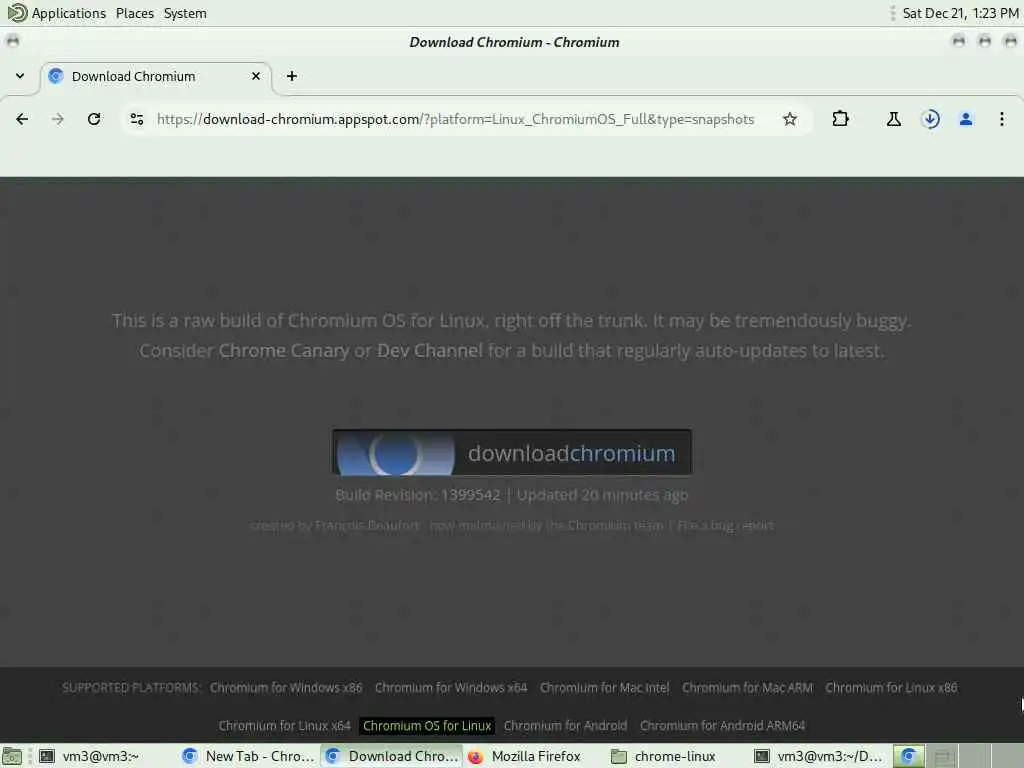
Task: Choose Chromium for Linux x86 platform
Action: click(891, 688)
